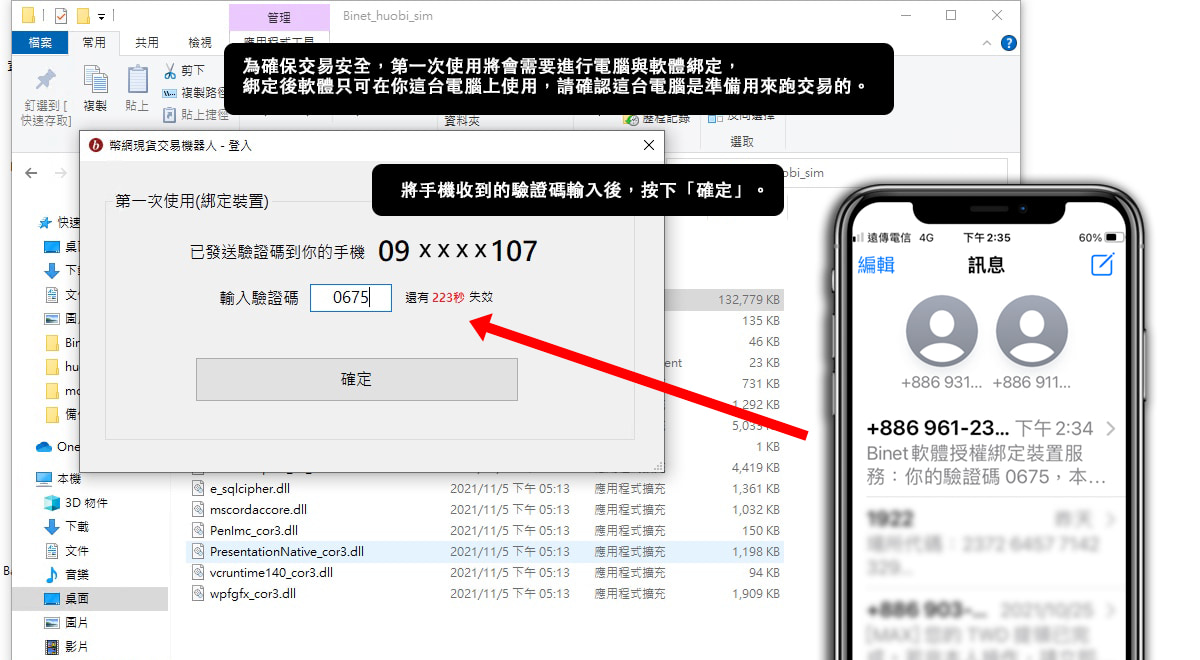Switch to the 檢視 ribbon tab

[200, 43]
